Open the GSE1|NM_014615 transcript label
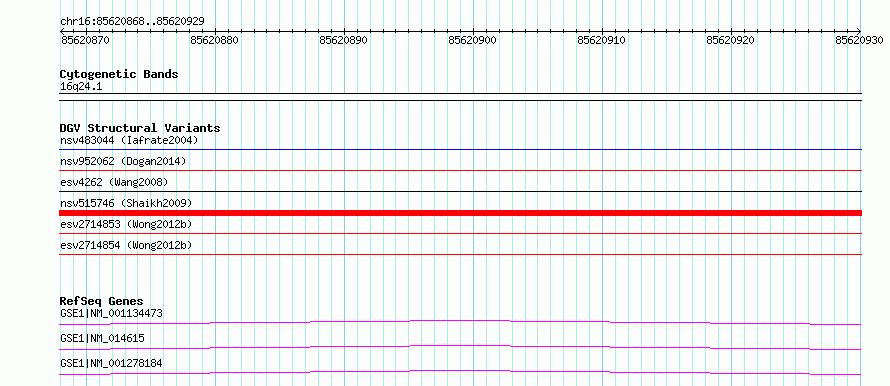 point(102,338)
